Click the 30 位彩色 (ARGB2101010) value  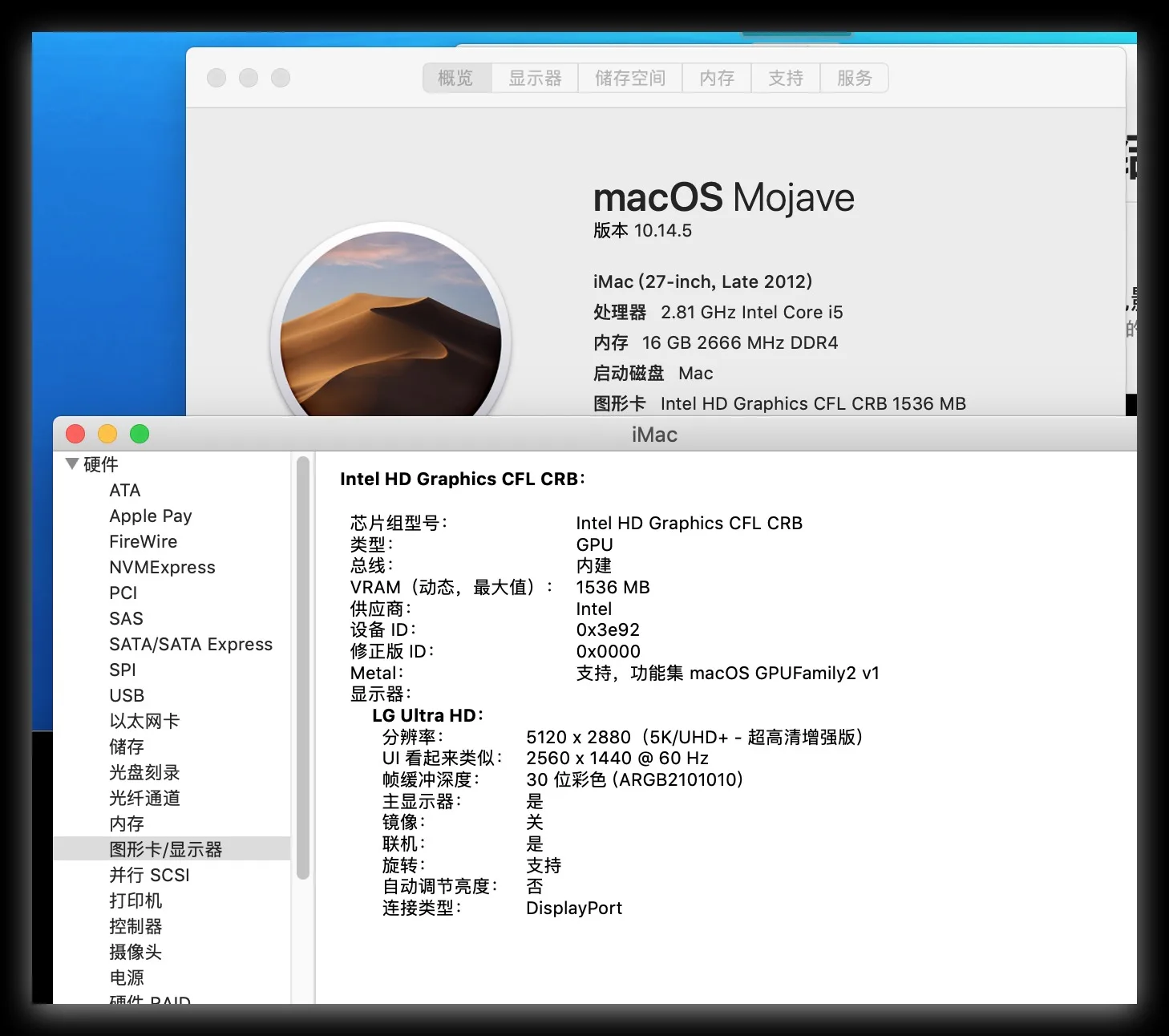(x=635, y=779)
